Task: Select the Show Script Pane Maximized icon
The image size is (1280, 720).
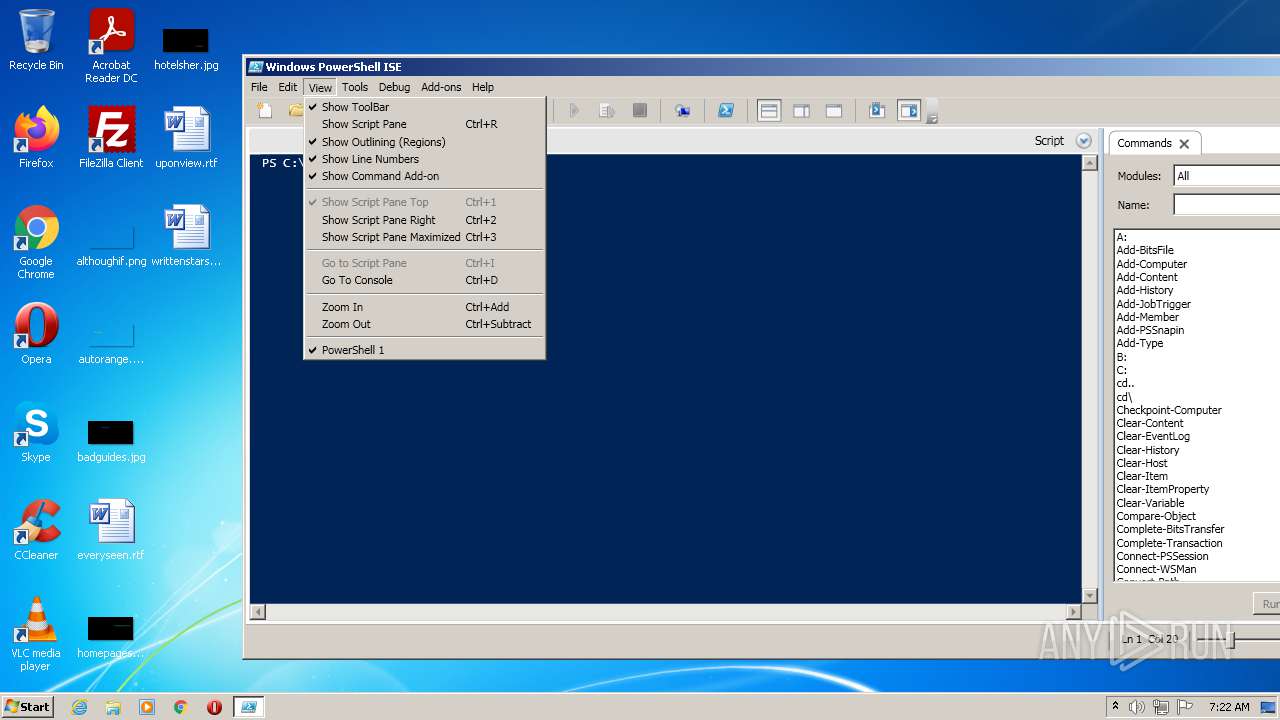Action: point(834,111)
